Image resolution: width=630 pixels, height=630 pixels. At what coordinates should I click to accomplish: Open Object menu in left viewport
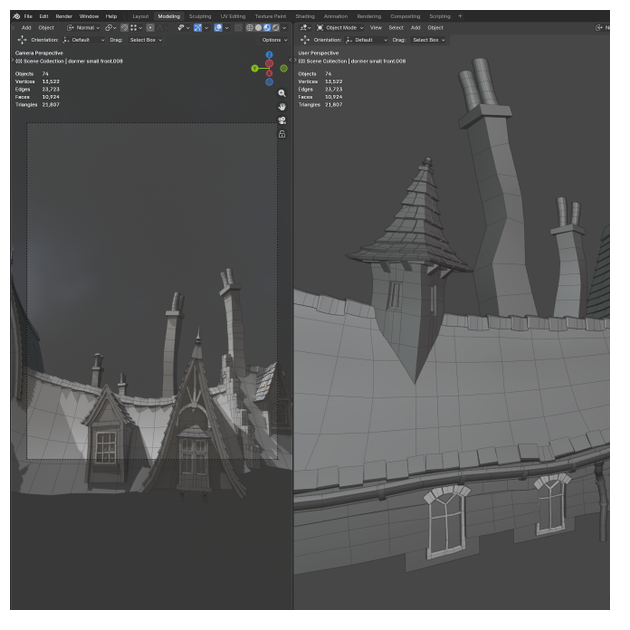pyautogui.click(x=46, y=28)
